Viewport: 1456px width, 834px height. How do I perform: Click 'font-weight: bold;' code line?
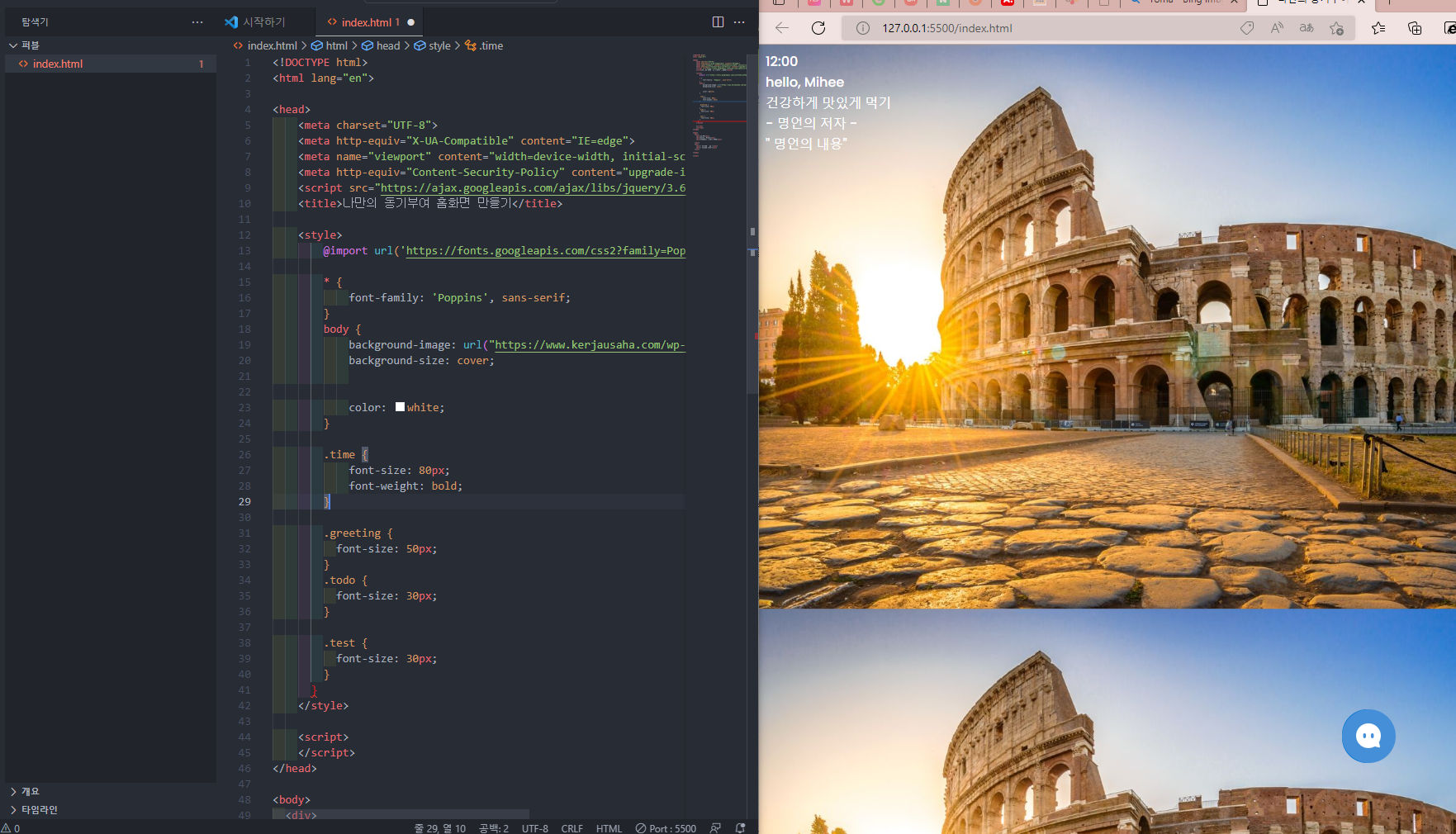coord(405,486)
